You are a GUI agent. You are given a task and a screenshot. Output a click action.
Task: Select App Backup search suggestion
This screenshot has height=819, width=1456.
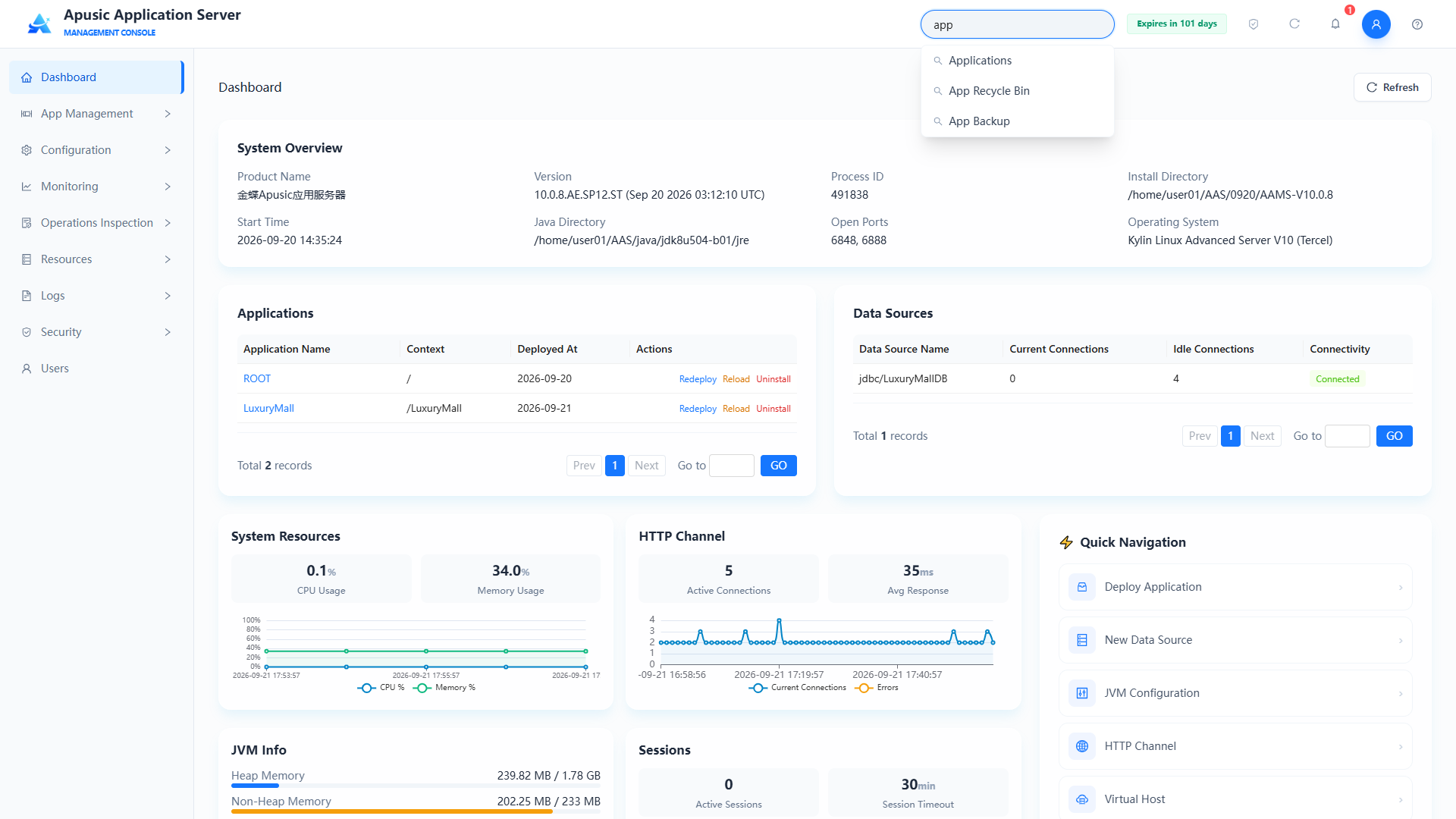point(1017,121)
